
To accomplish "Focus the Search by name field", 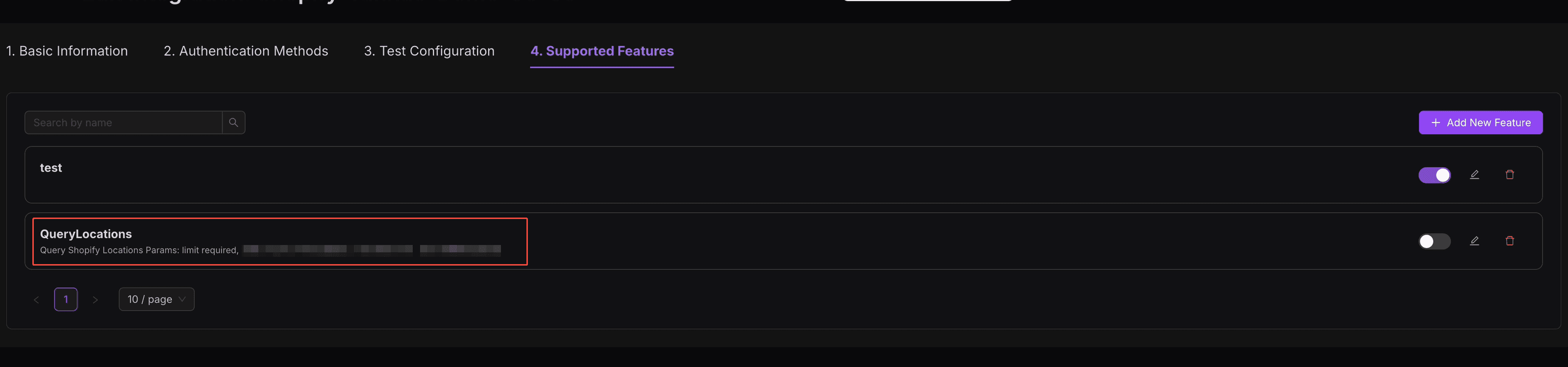I will point(123,122).
